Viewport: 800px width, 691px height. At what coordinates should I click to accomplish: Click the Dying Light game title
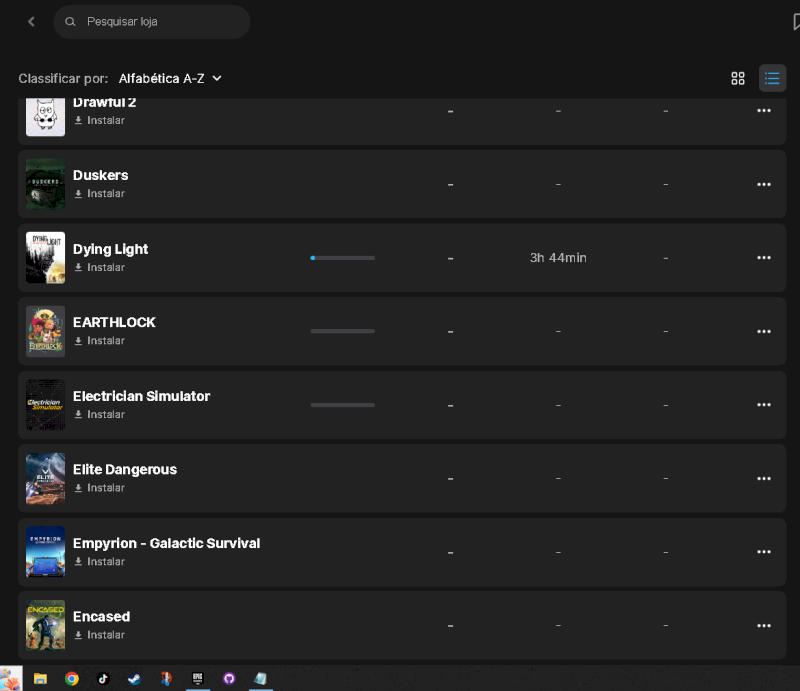click(110, 249)
